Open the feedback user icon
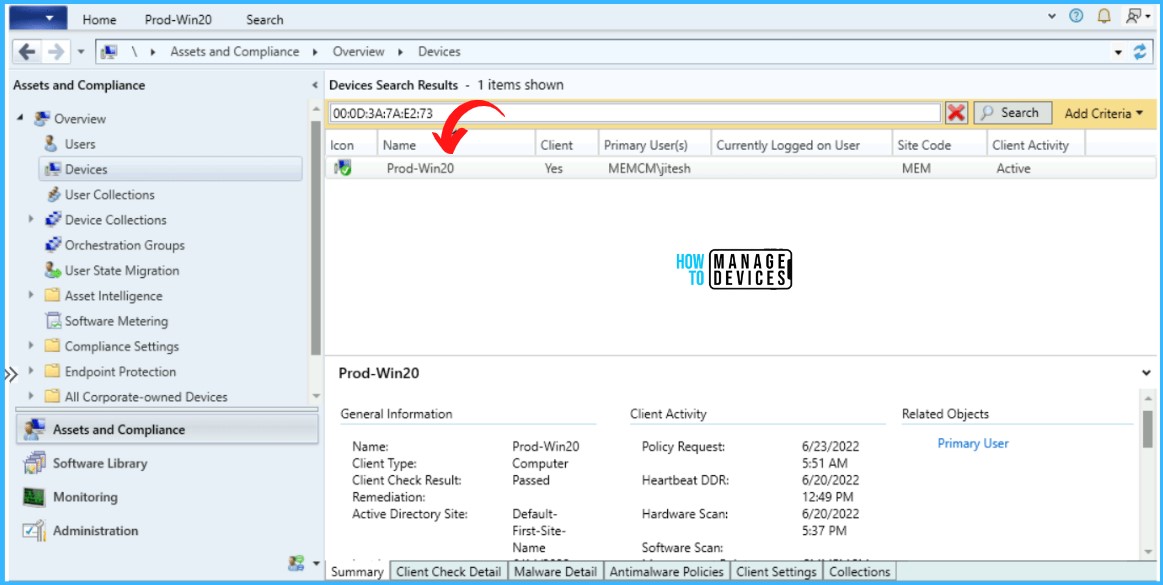Viewport: 1163px width, 585px height. [x=1134, y=16]
